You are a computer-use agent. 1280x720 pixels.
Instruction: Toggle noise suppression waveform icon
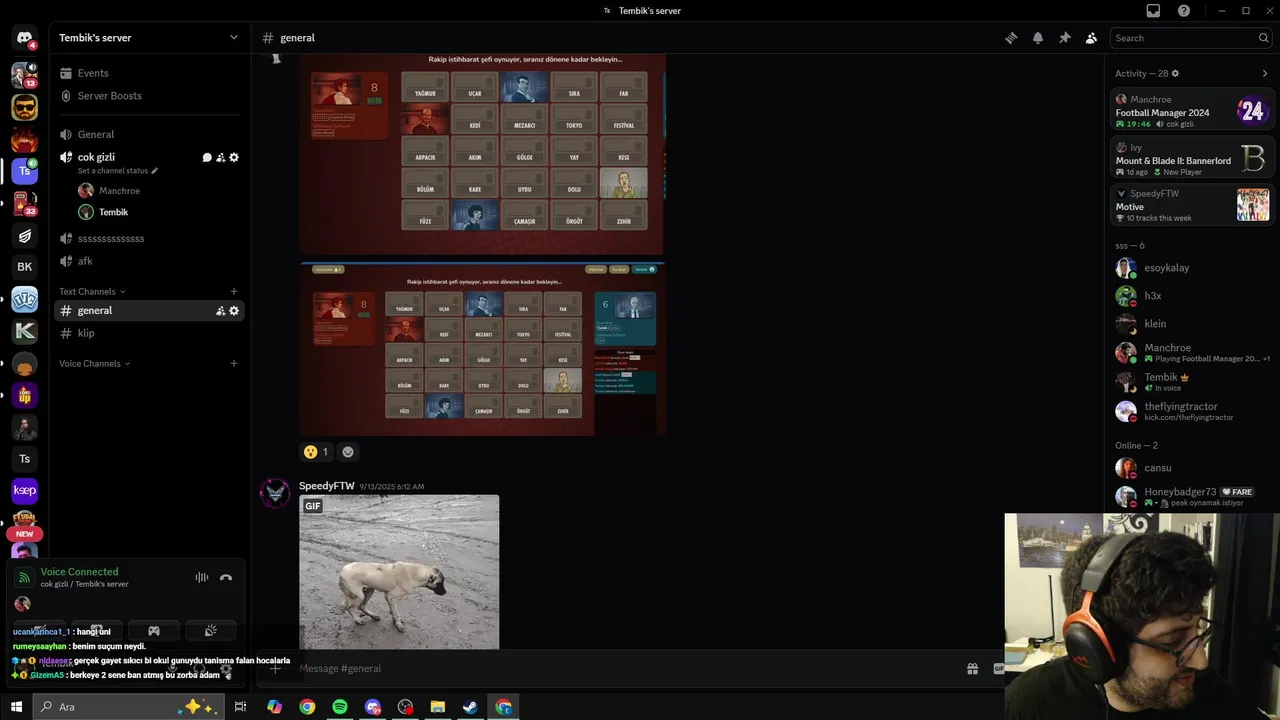(x=202, y=577)
